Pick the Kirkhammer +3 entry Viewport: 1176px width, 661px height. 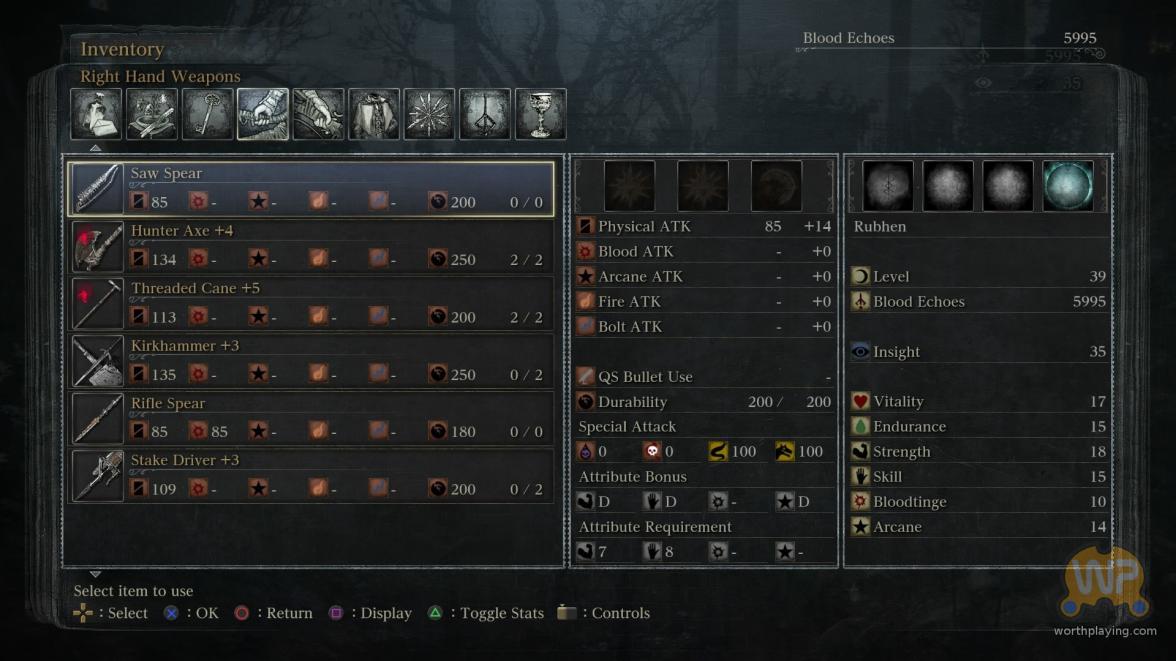tap(311, 361)
